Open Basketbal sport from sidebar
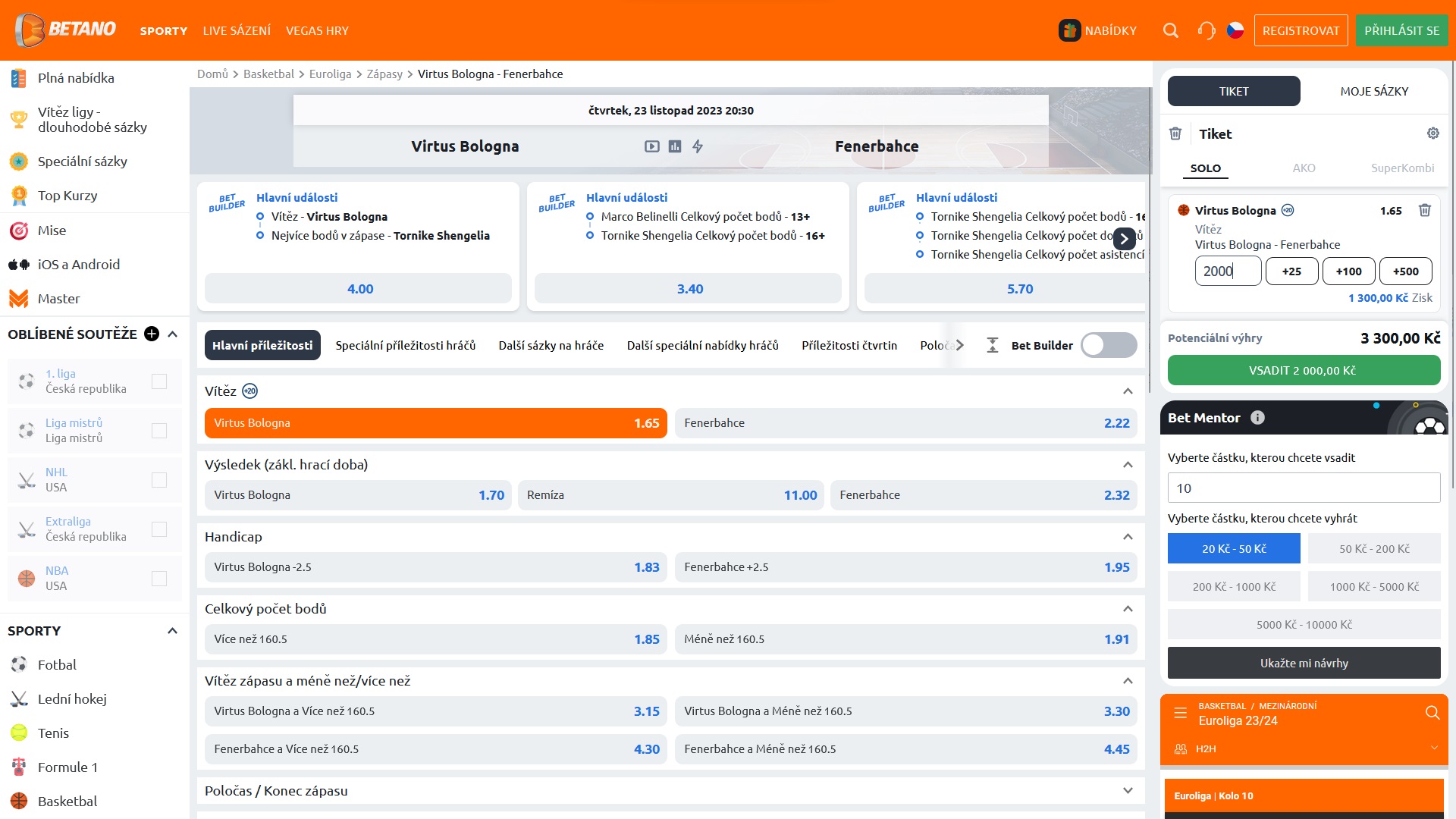 (67, 801)
